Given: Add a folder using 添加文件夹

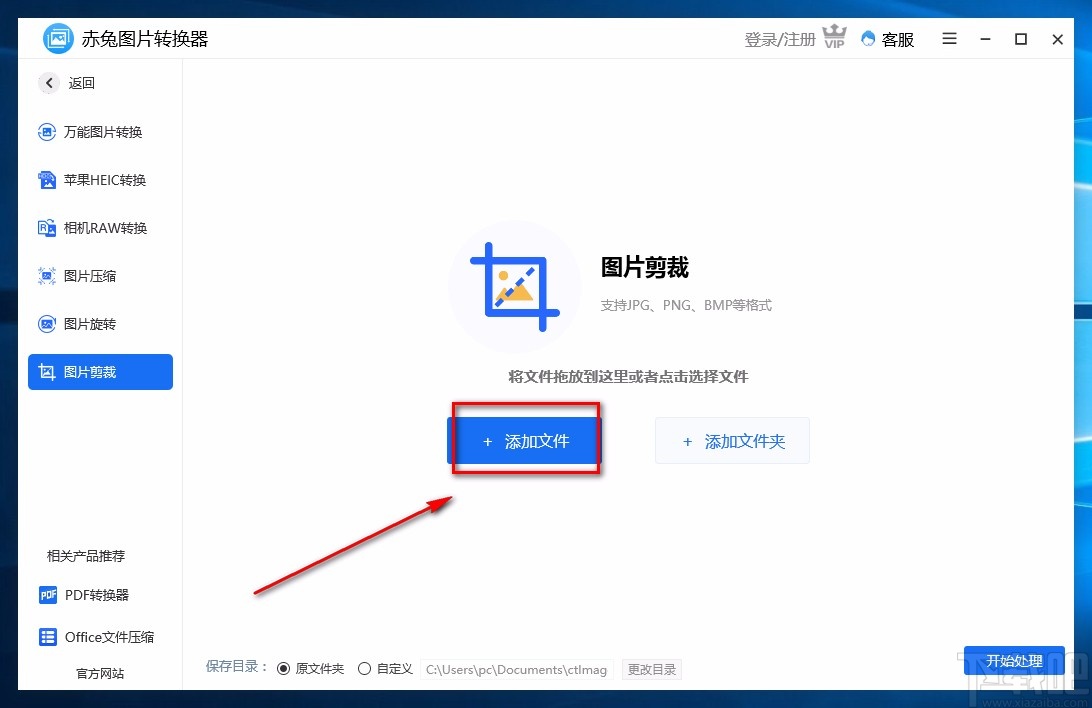Looking at the screenshot, I should point(732,440).
